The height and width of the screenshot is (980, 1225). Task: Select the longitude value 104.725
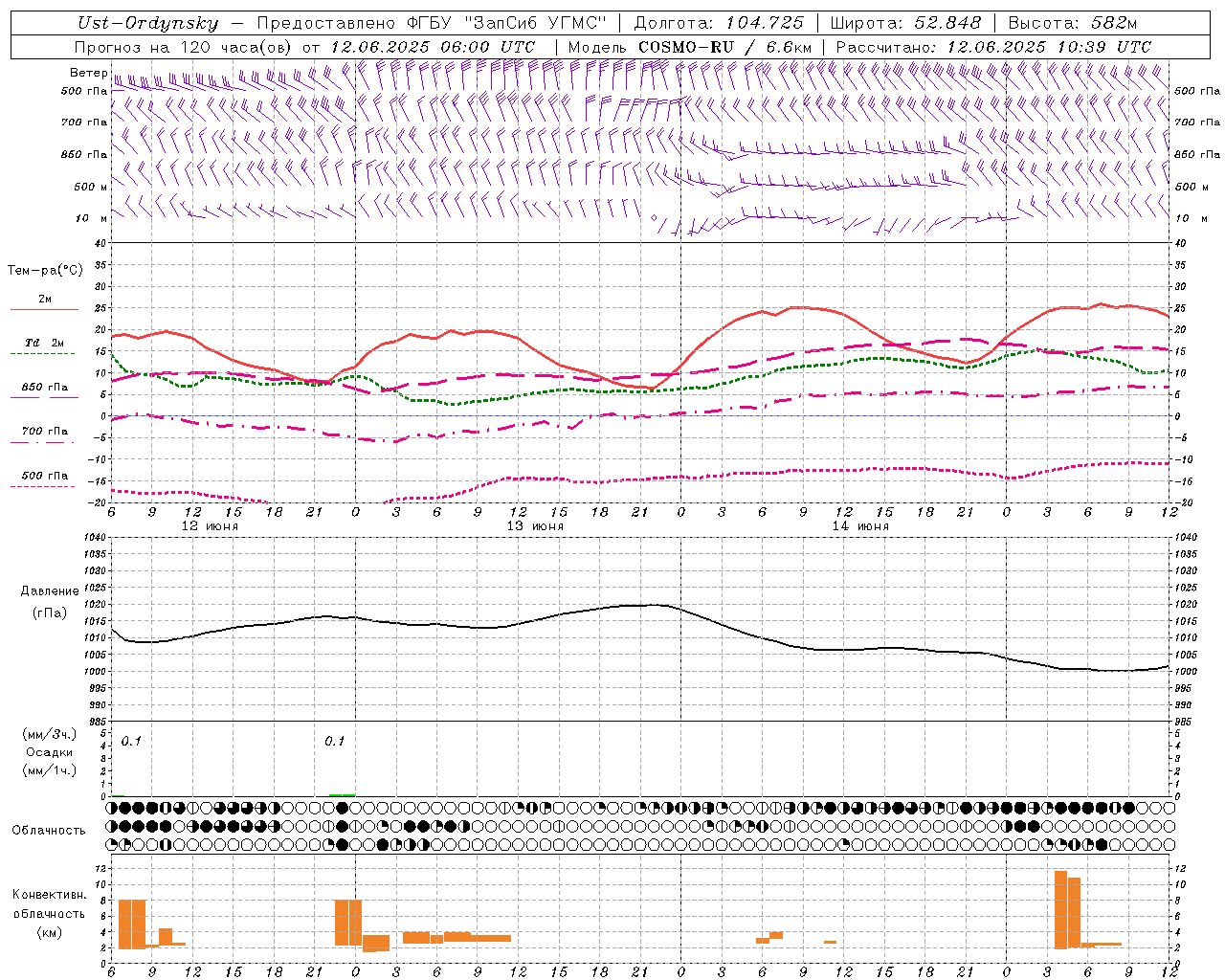[765, 23]
